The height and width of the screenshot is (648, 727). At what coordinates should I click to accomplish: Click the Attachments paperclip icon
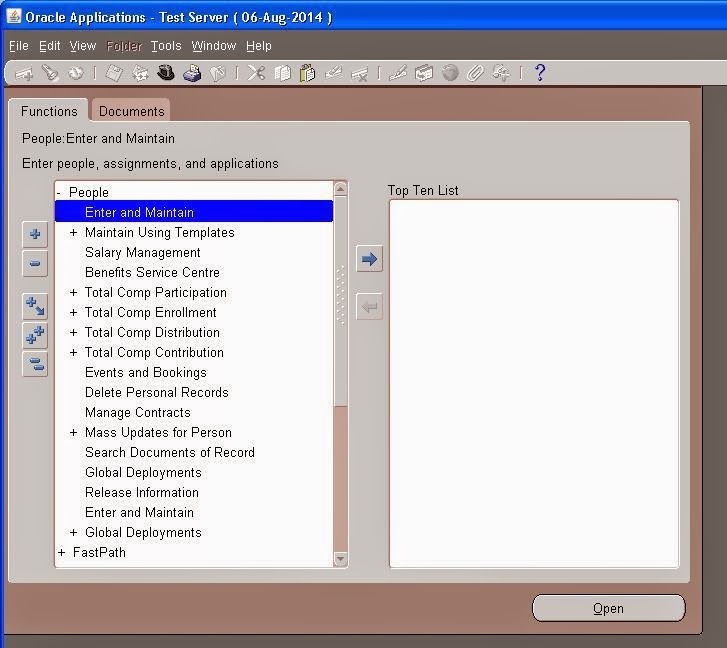[475, 73]
